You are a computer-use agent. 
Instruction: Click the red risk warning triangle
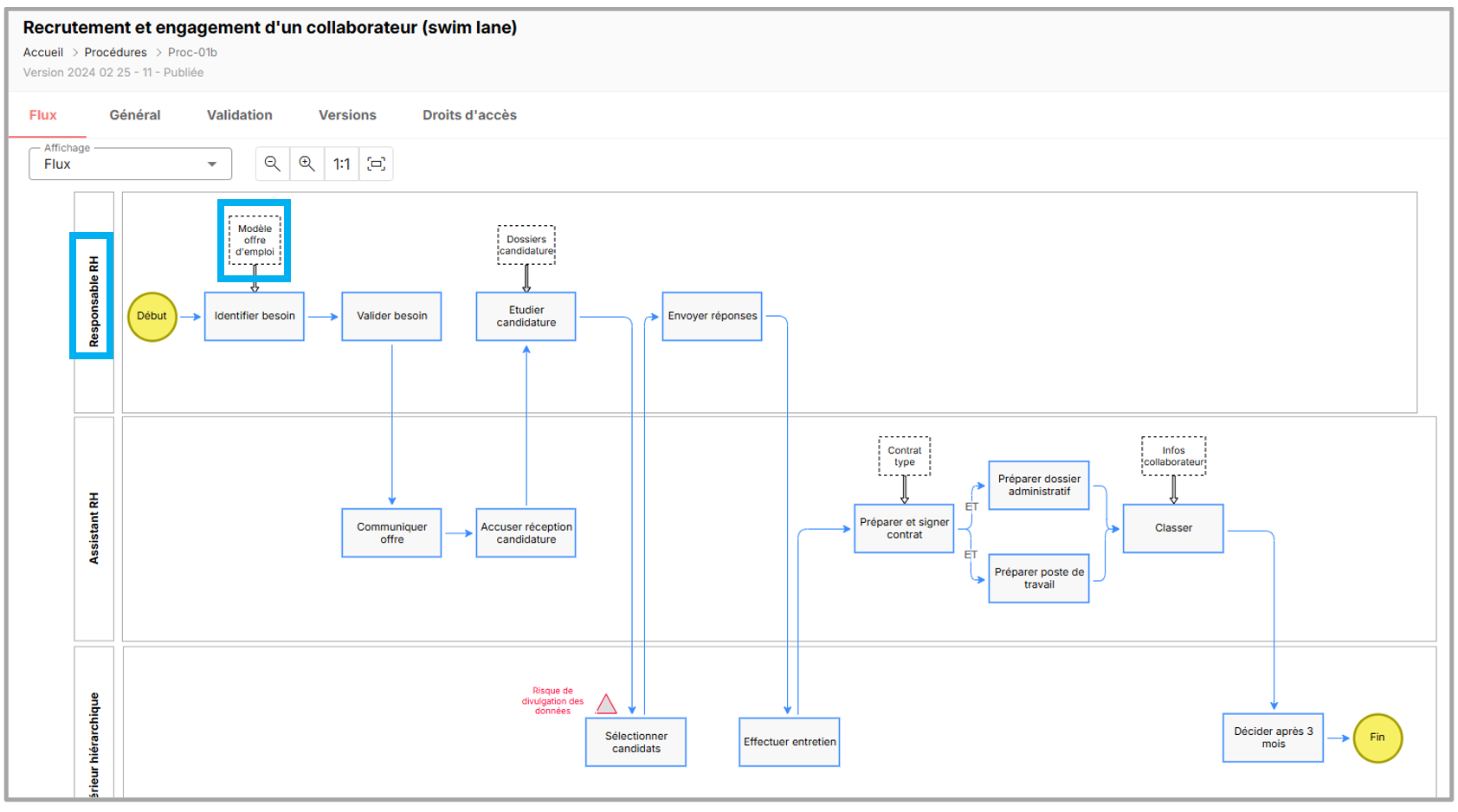click(606, 705)
